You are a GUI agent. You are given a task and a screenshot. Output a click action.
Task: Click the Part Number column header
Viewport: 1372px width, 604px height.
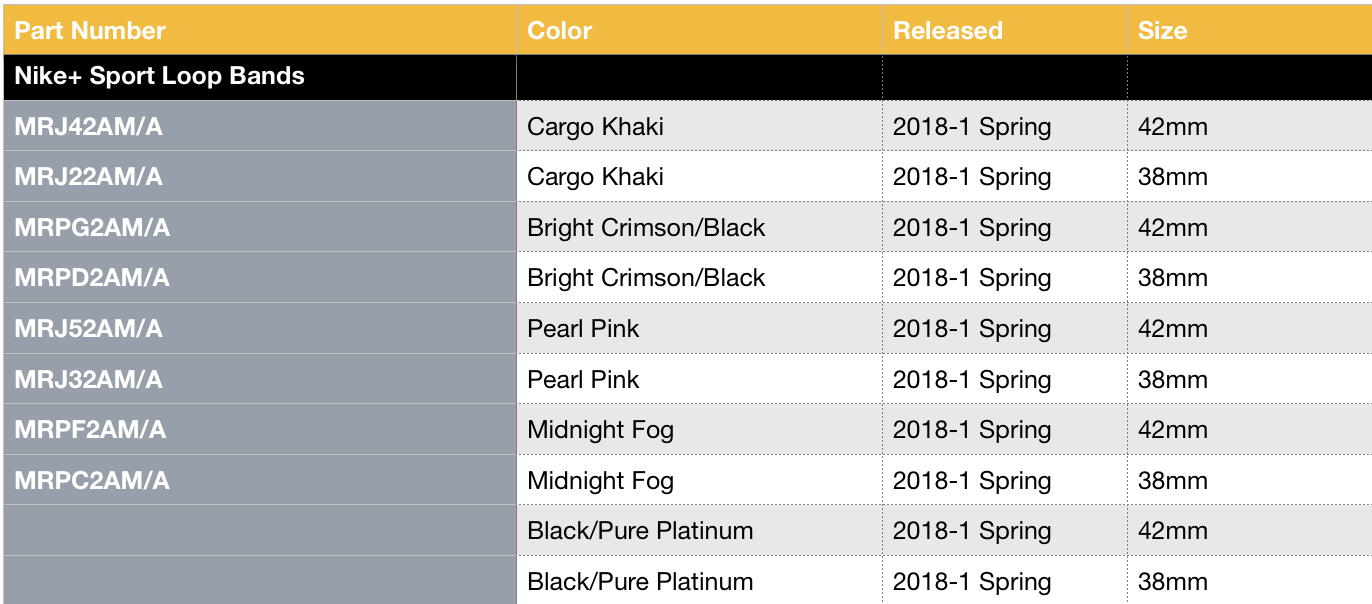point(90,31)
